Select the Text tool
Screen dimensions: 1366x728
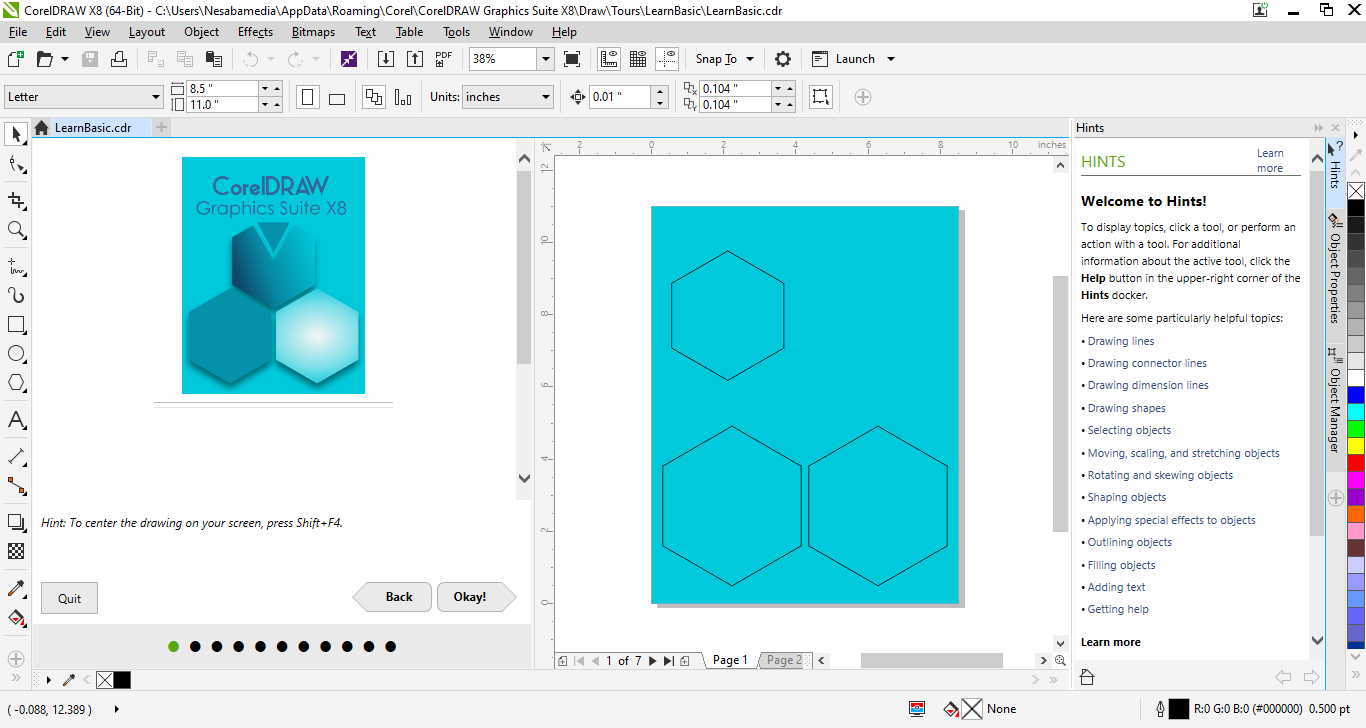[16, 420]
